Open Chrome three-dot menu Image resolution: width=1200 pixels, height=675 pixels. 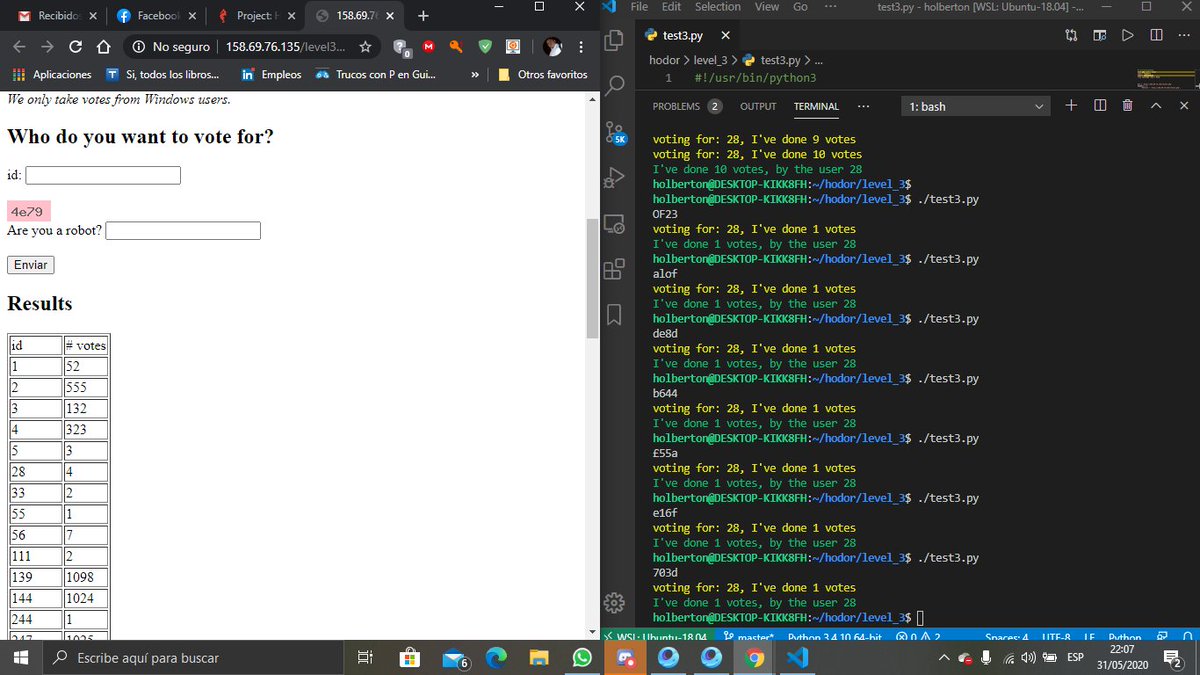[x=583, y=47]
